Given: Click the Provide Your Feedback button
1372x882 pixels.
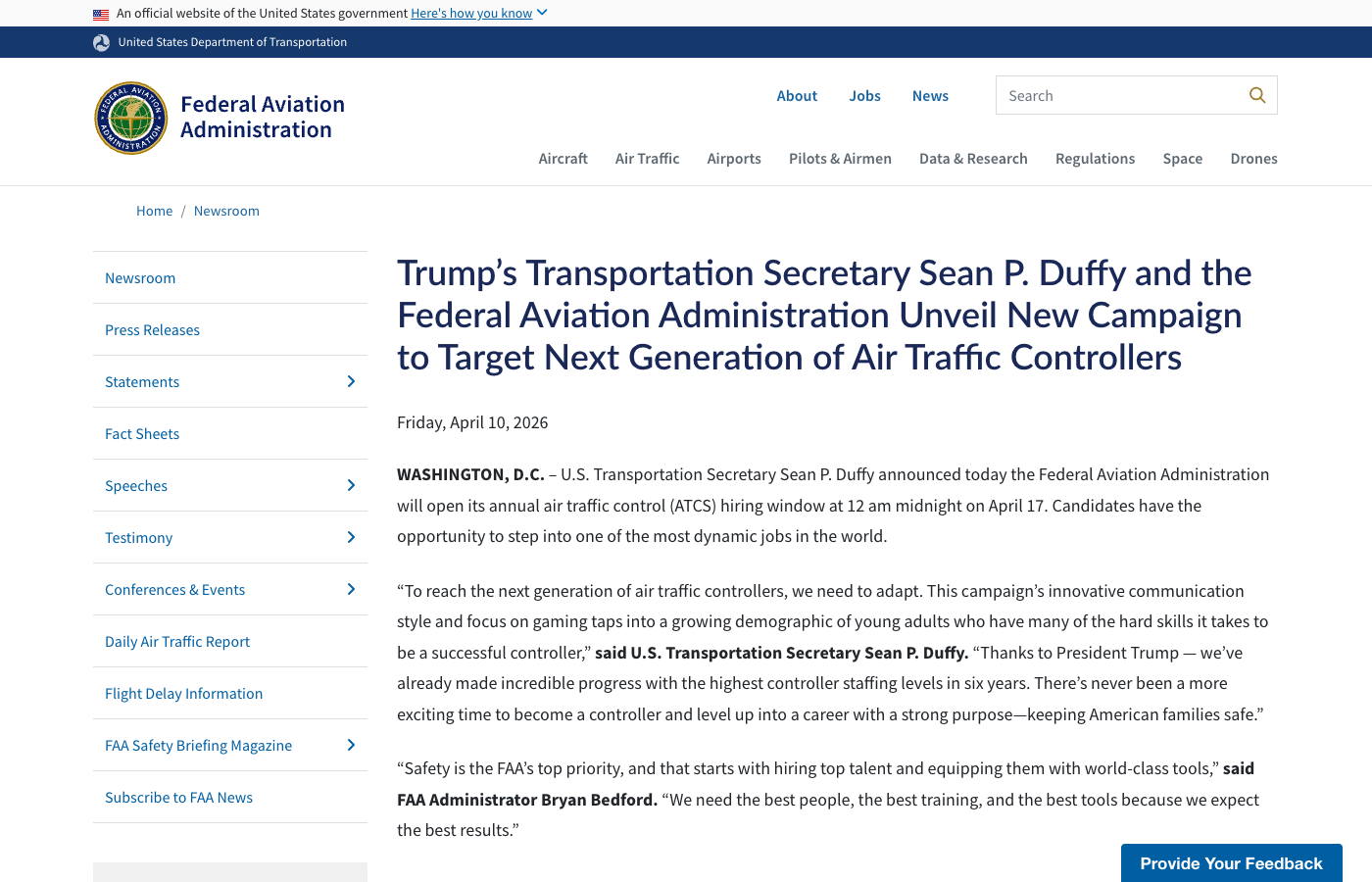Looking at the screenshot, I should pos(1231,863).
